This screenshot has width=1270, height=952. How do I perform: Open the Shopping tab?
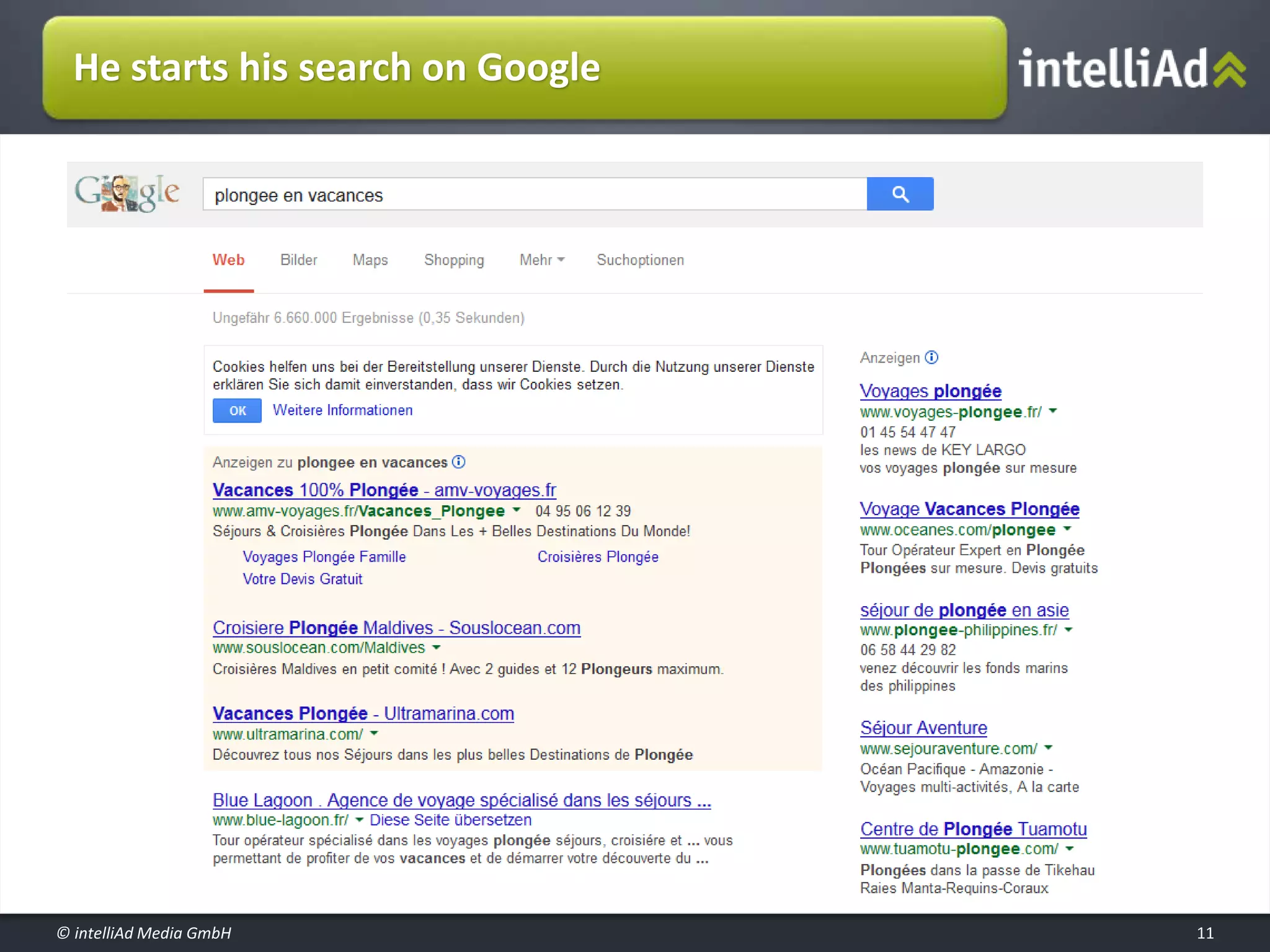(454, 260)
